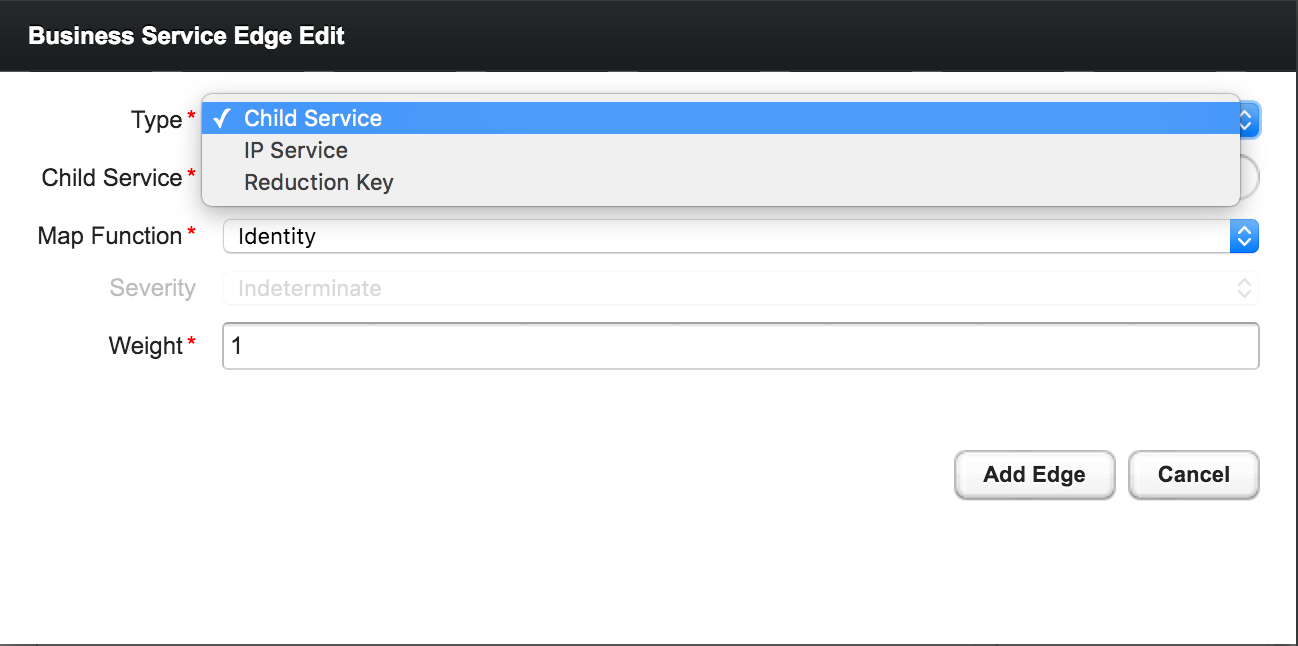Click the Business Service Edge Edit title
The width and height of the screenshot is (1298, 646).
coord(186,36)
